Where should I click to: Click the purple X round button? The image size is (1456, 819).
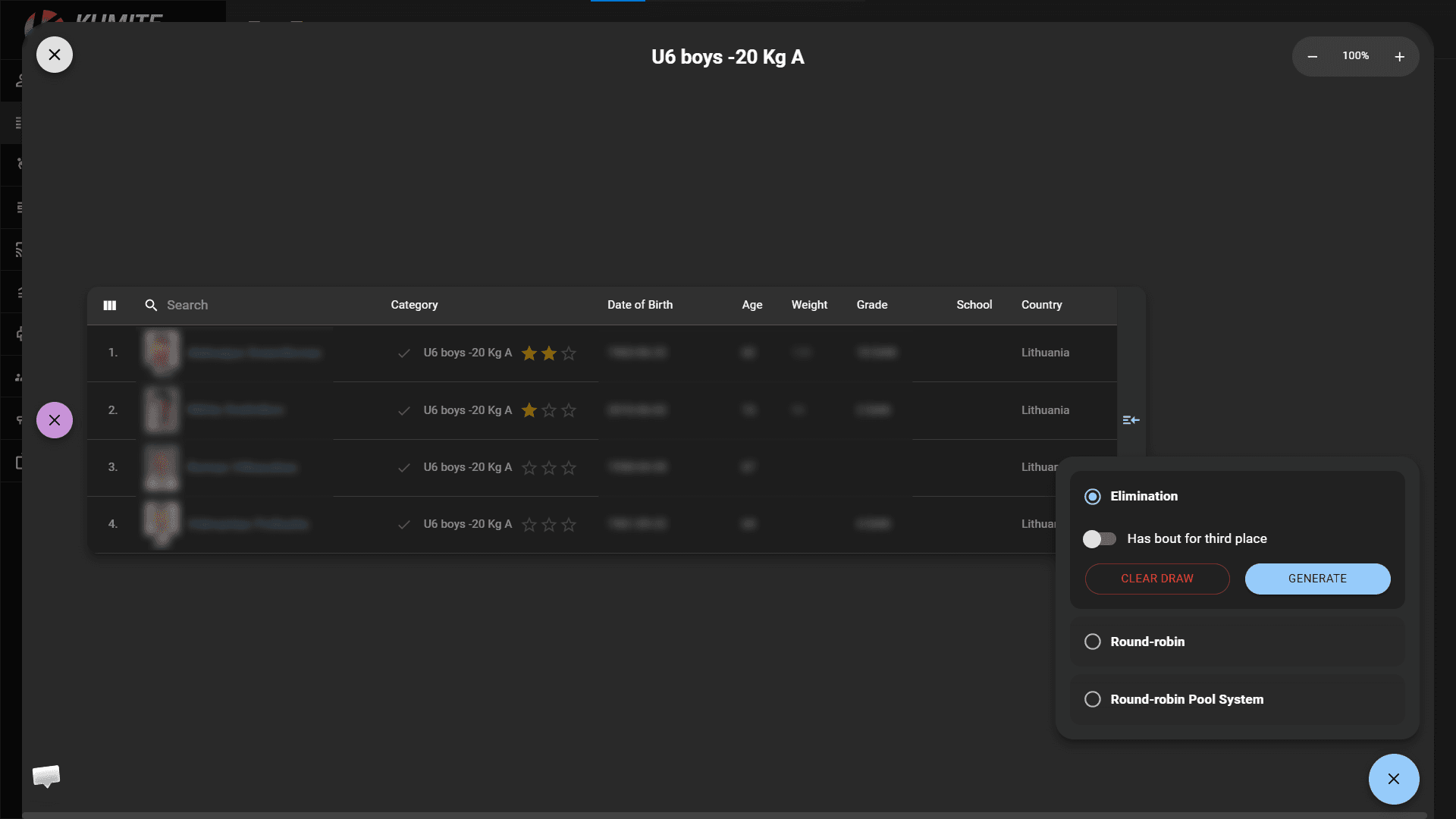55,420
